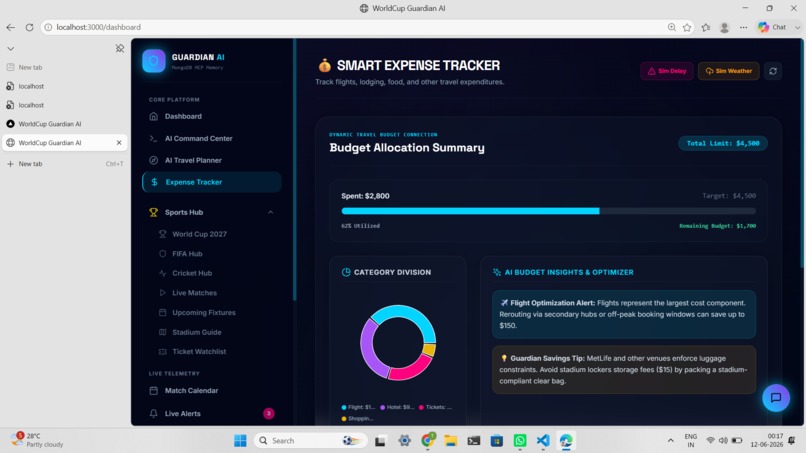
Task: Click the Live Alerts bell icon
Action: pos(153,413)
